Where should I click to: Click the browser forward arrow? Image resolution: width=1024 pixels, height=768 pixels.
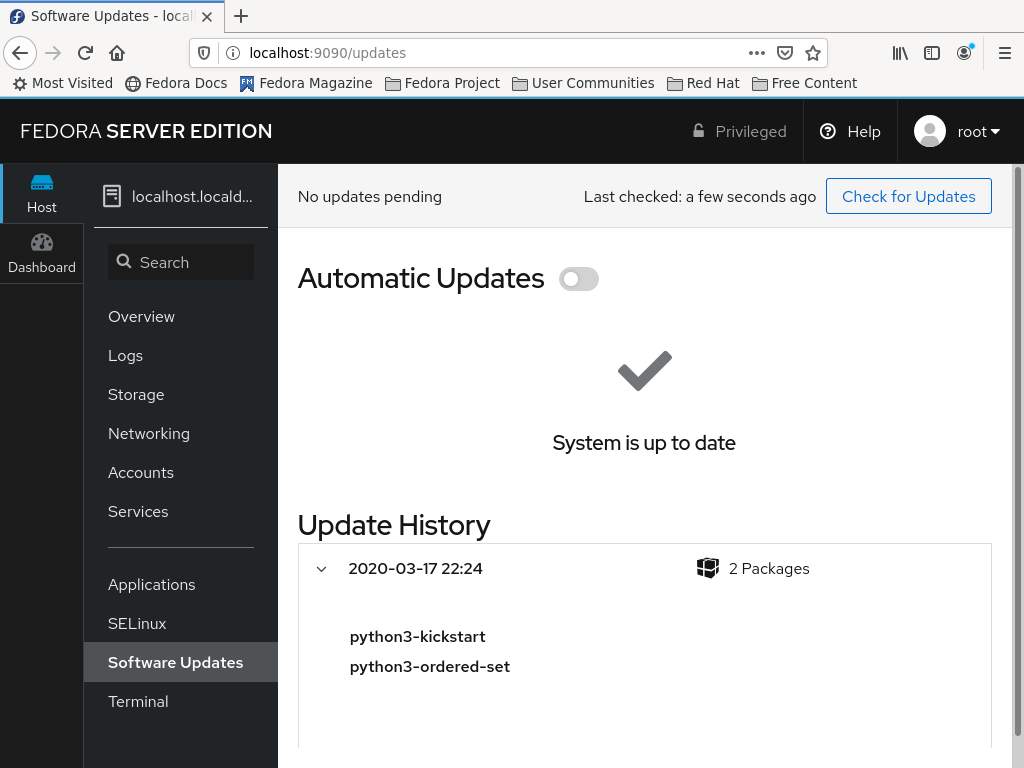click(x=53, y=53)
